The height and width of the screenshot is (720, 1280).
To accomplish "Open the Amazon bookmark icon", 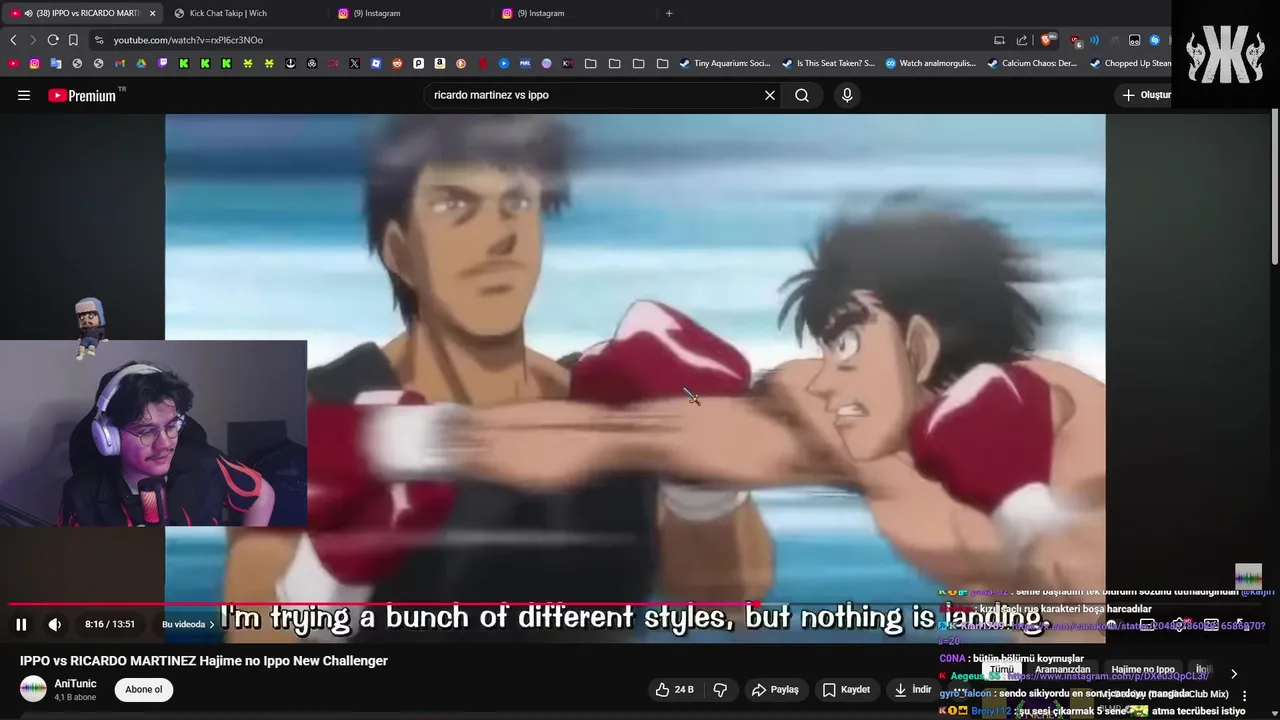I will (439, 63).
